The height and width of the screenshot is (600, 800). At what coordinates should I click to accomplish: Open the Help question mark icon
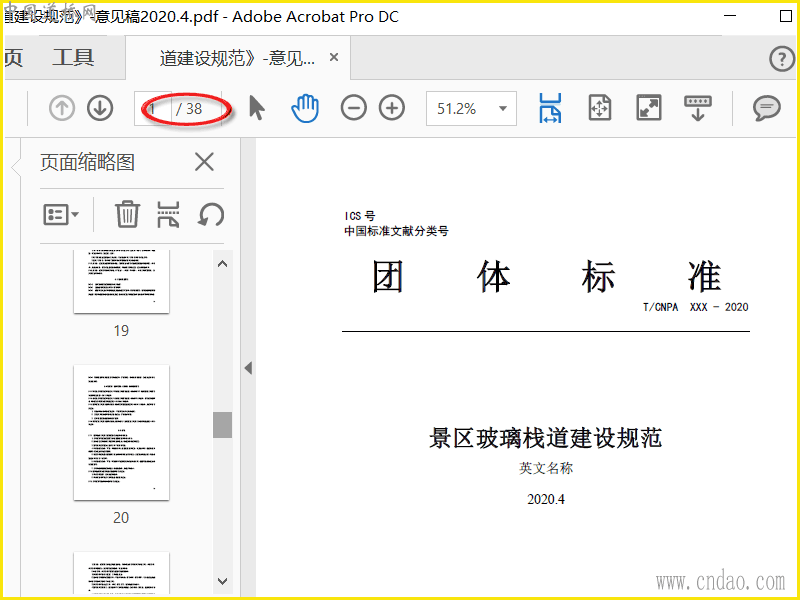(x=782, y=59)
